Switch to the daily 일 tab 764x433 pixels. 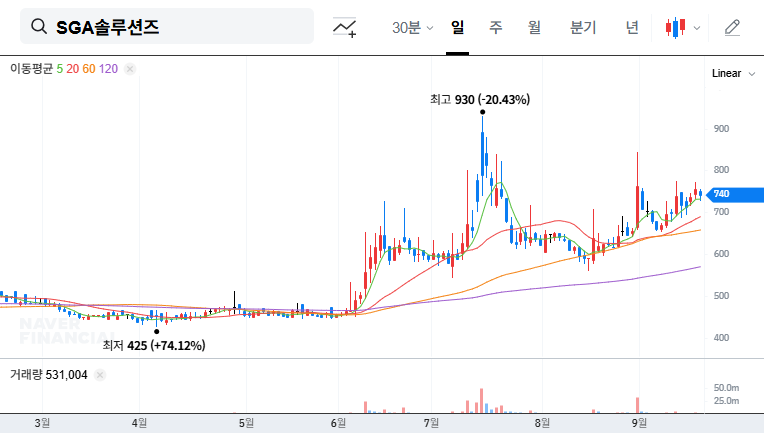point(457,28)
